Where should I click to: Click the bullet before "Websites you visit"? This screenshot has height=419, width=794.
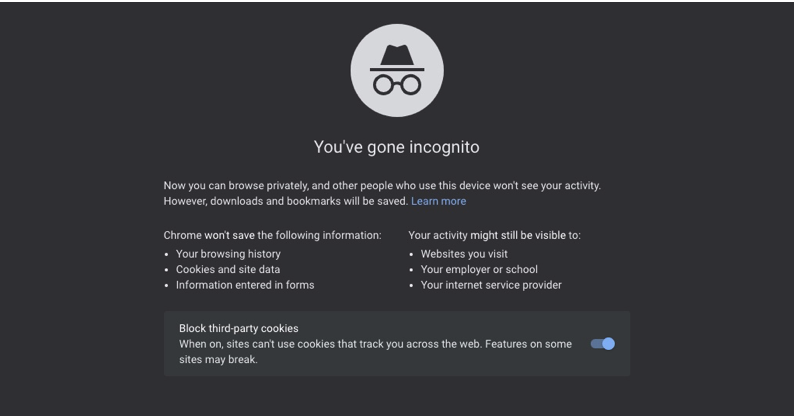point(411,254)
